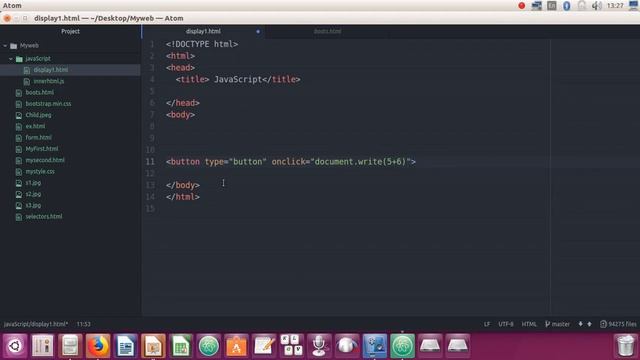
Task: Open s2.jpg image file
Action: click(33, 194)
